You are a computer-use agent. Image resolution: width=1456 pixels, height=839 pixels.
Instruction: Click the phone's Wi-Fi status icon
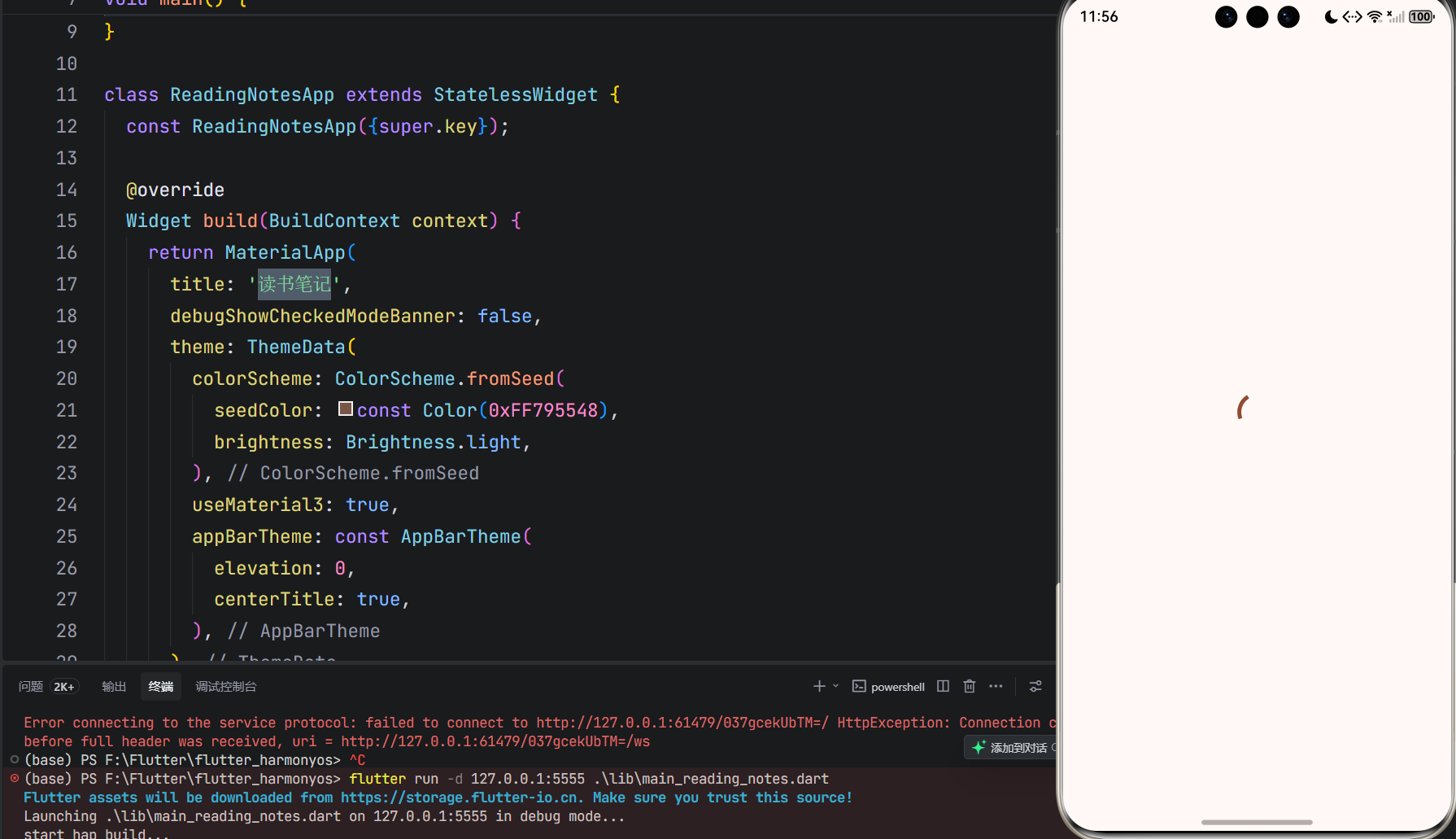[x=1375, y=16]
